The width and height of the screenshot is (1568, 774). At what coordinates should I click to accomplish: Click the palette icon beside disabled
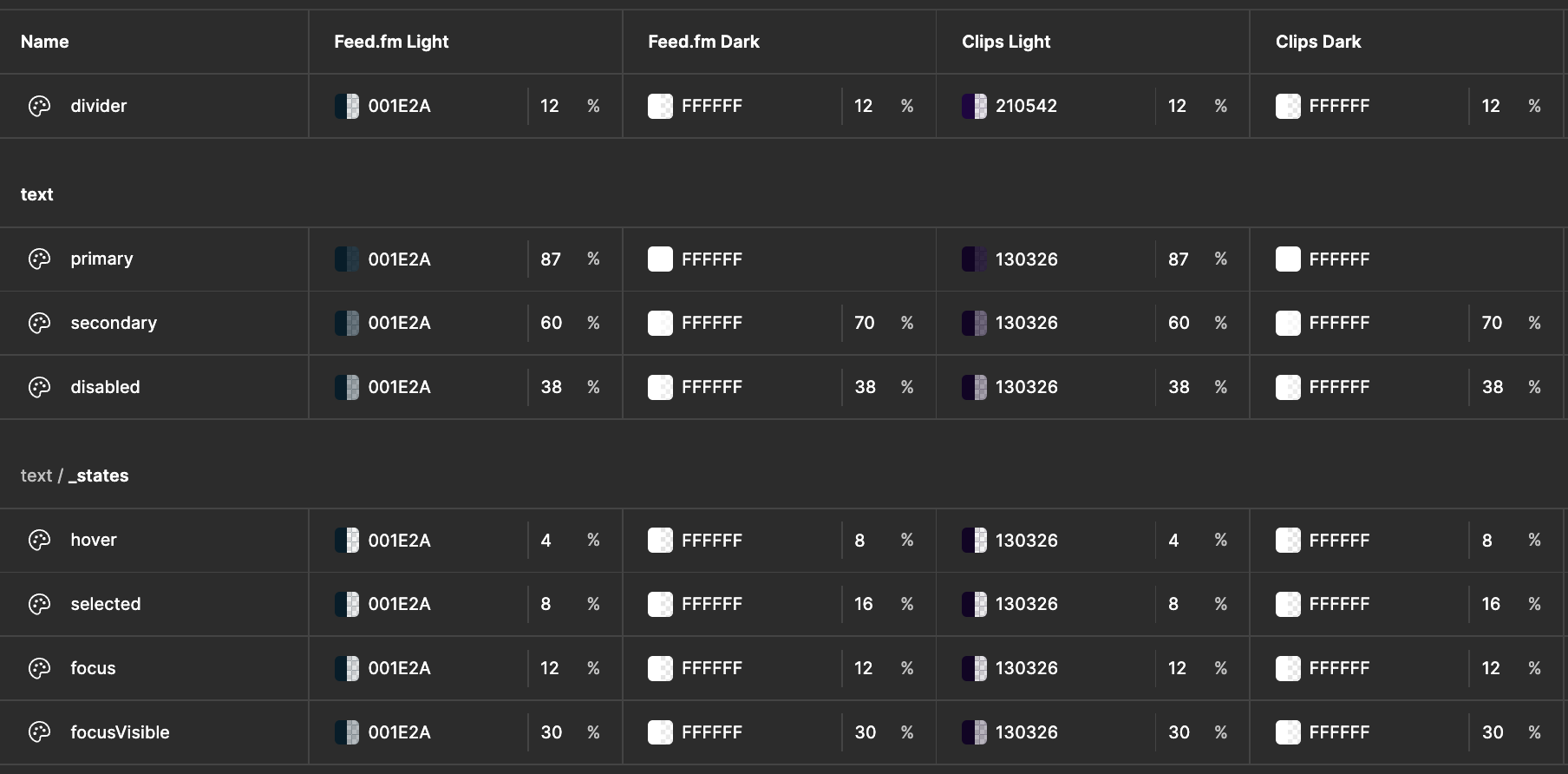point(40,387)
